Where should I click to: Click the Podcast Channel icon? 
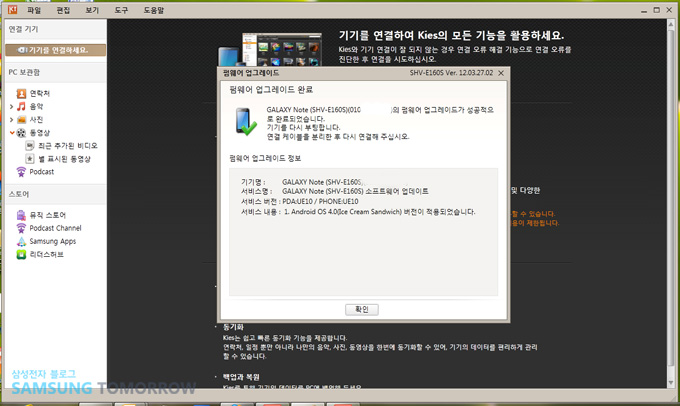21,228
